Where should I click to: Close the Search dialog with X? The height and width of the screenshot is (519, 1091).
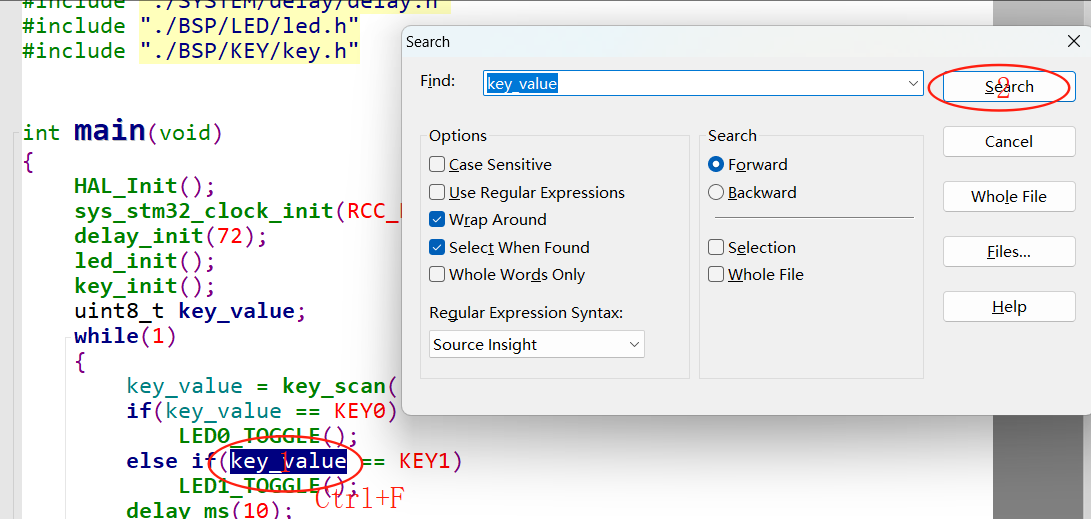1074,42
